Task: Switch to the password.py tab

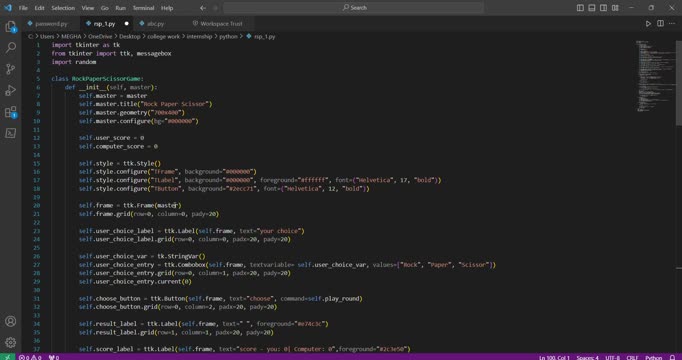Action: pyautogui.click(x=51, y=23)
